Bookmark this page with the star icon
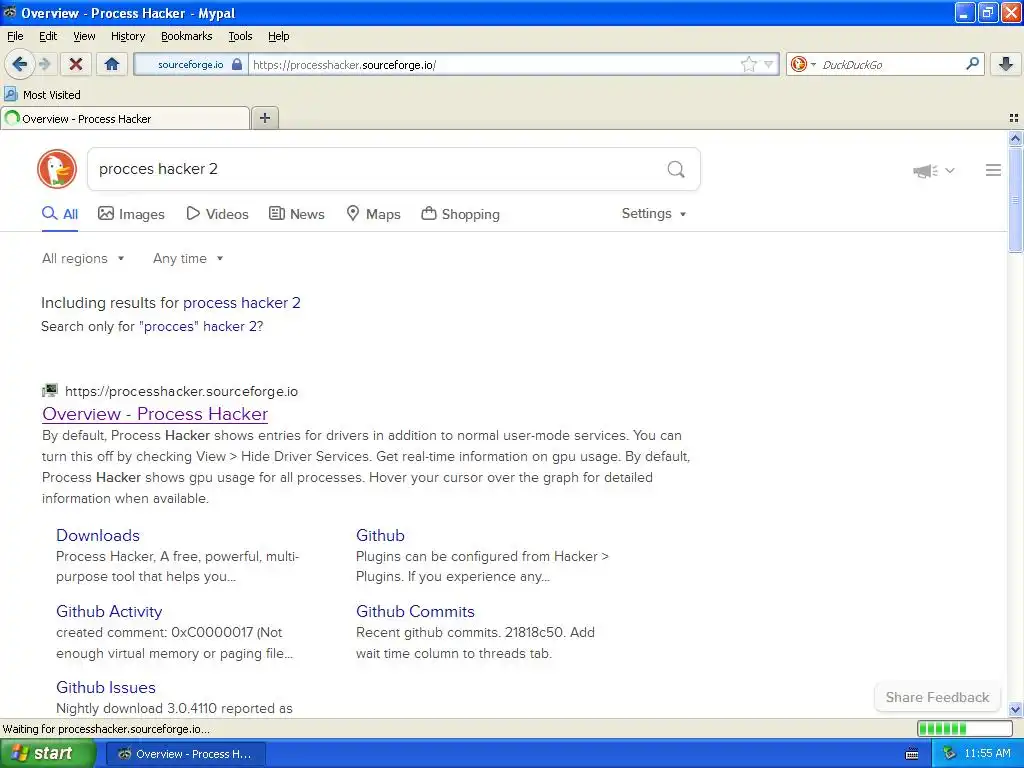The height and width of the screenshot is (768, 1024). pyautogui.click(x=748, y=64)
